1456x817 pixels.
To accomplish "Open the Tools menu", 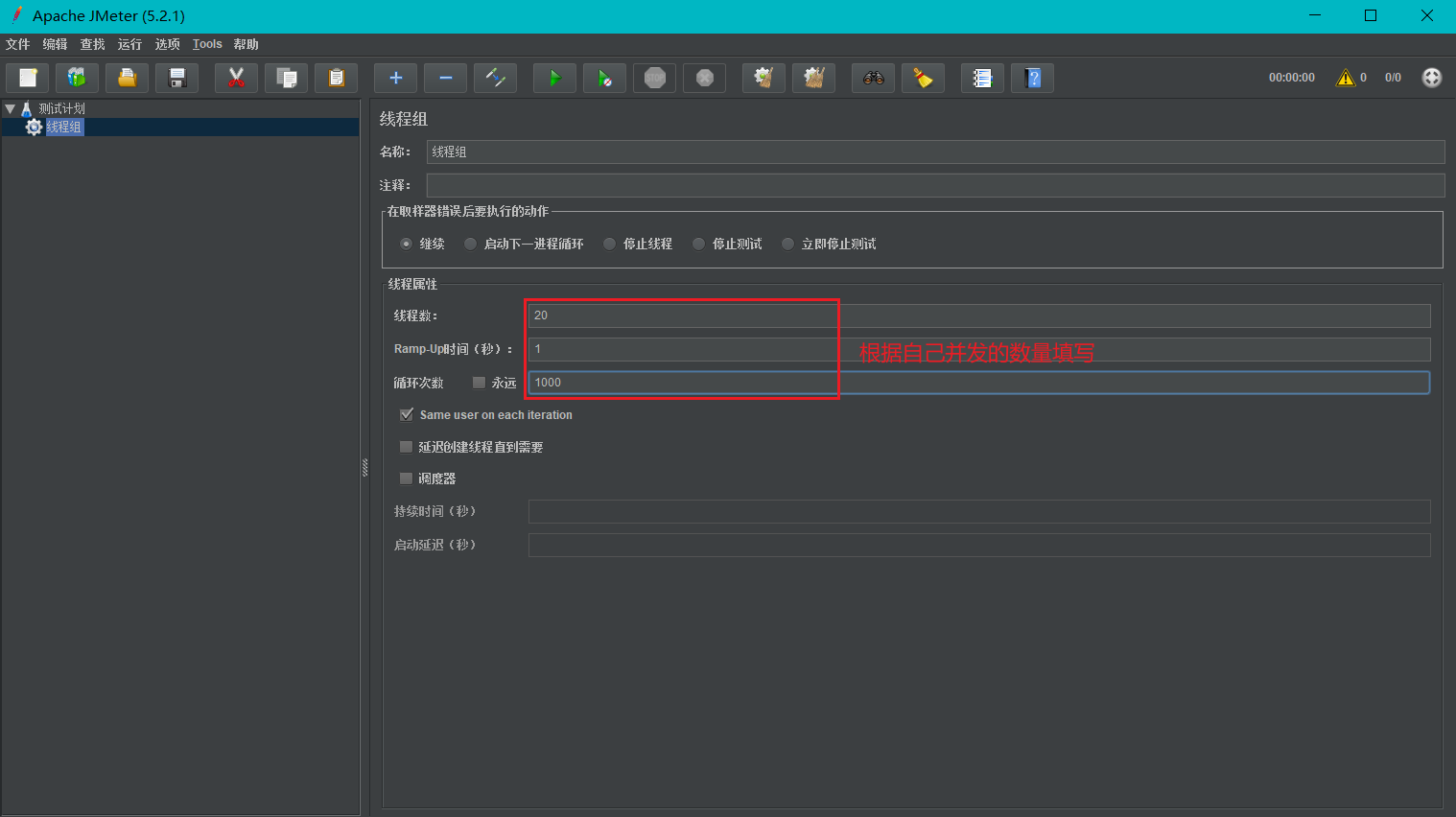I will (207, 44).
